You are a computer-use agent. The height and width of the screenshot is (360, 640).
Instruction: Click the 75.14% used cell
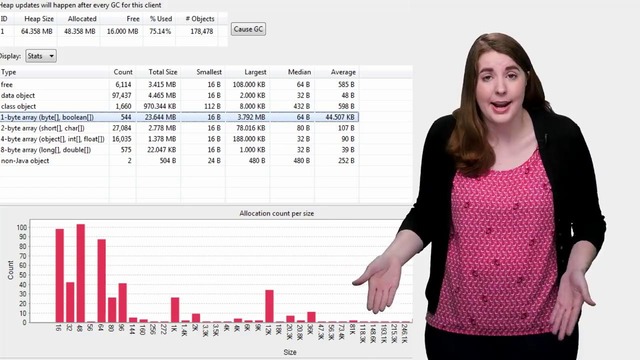[x=160, y=31]
